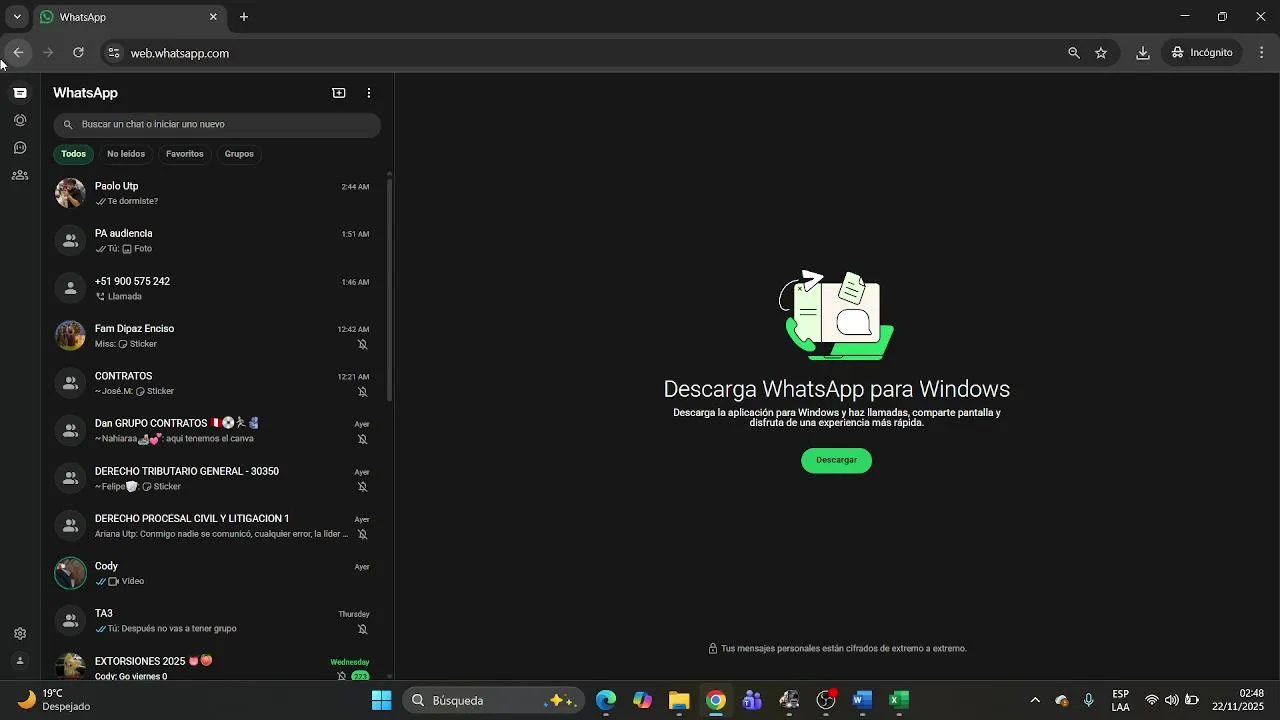The image size is (1280, 720).
Task: Bookmark this page with star icon
Action: (x=1101, y=53)
